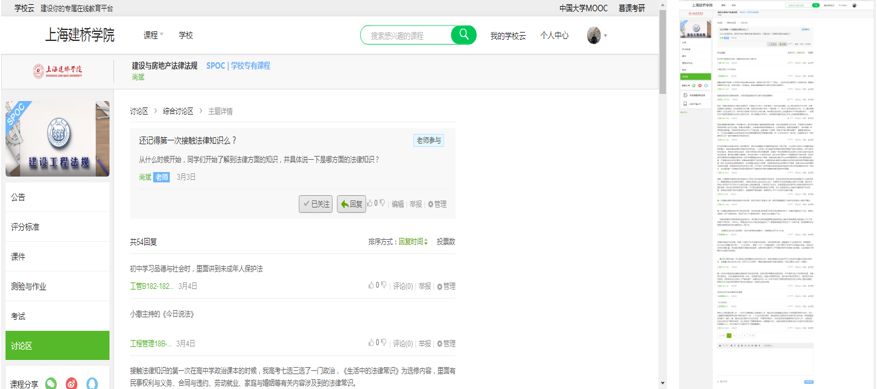This screenshot has width=877, height=389.
Task: Click the topic title 还记得第一次接触法律知识么？
Action: (x=187, y=140)
